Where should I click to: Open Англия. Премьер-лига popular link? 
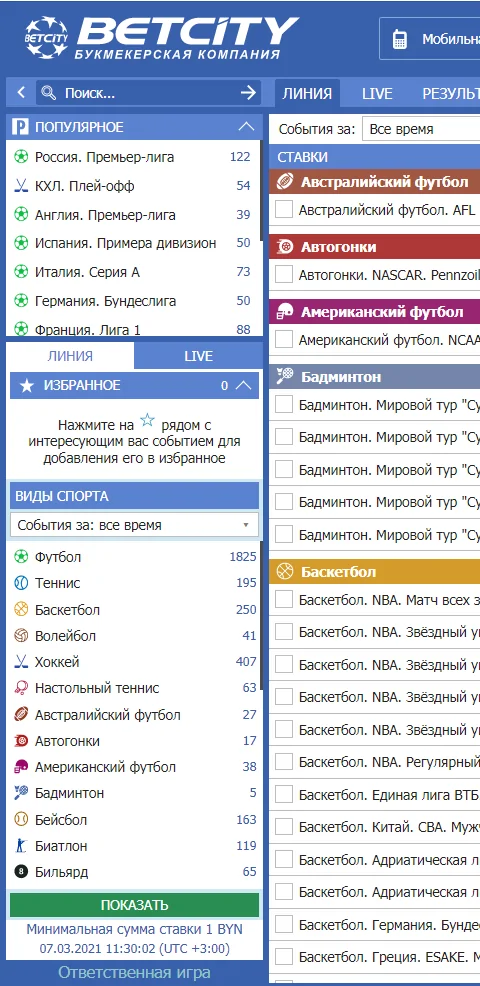[x=105, y=214]
